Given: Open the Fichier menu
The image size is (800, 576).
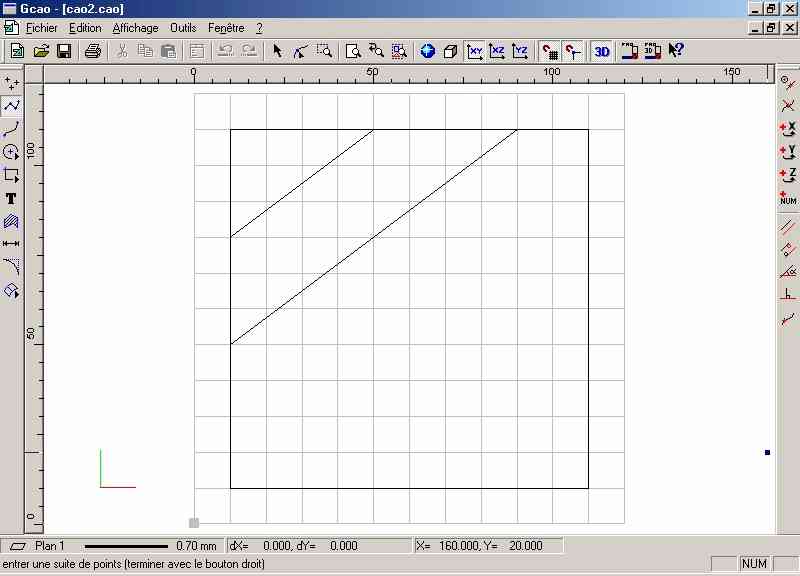Looking at the screenshot, I should [x=42, y=28].
